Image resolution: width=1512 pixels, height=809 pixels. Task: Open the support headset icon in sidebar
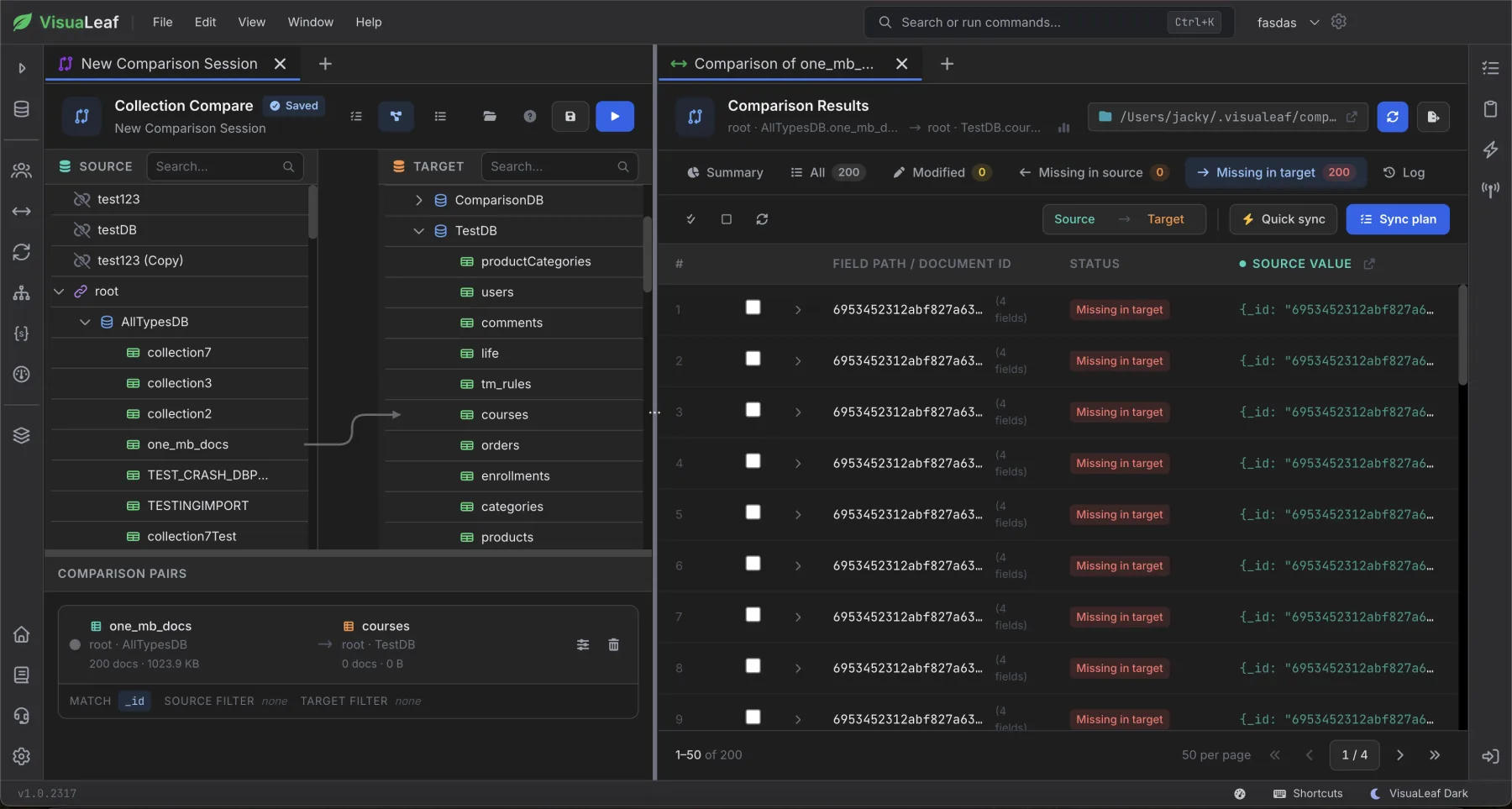point(22,716)
